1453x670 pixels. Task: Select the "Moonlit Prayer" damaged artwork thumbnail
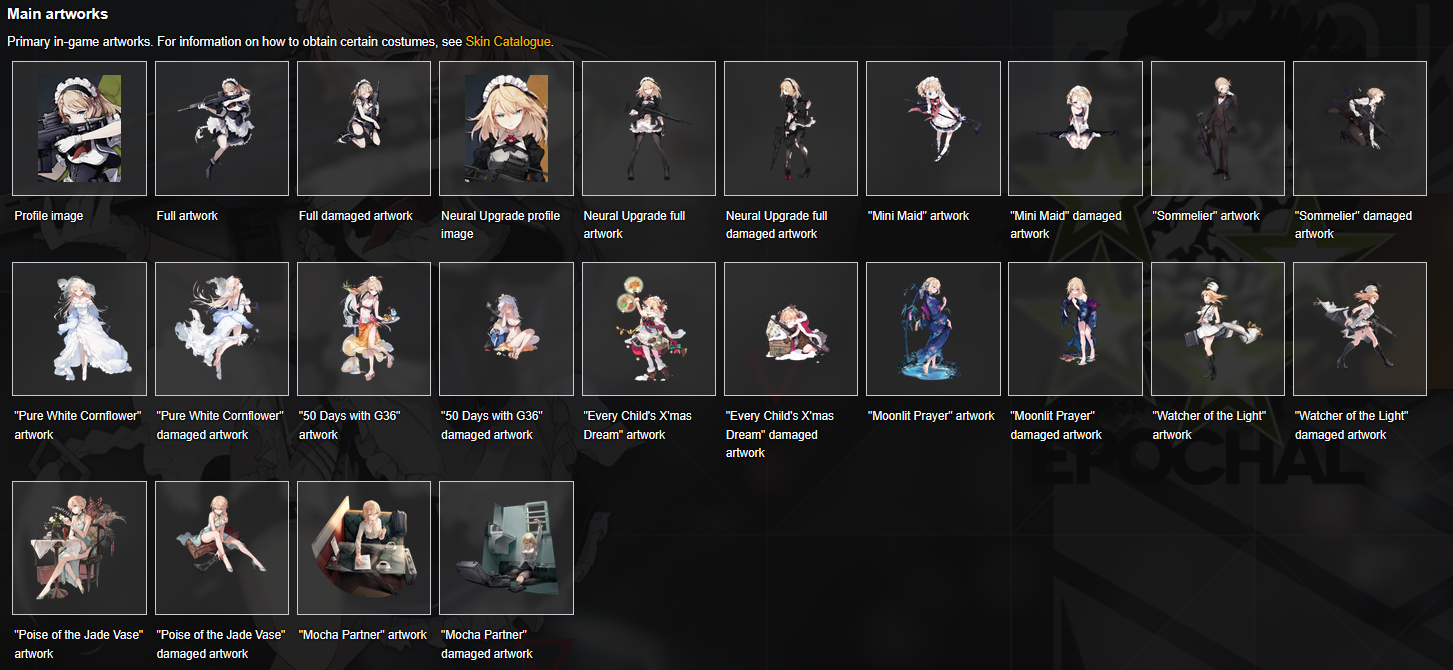click(x=1075, y=329)
